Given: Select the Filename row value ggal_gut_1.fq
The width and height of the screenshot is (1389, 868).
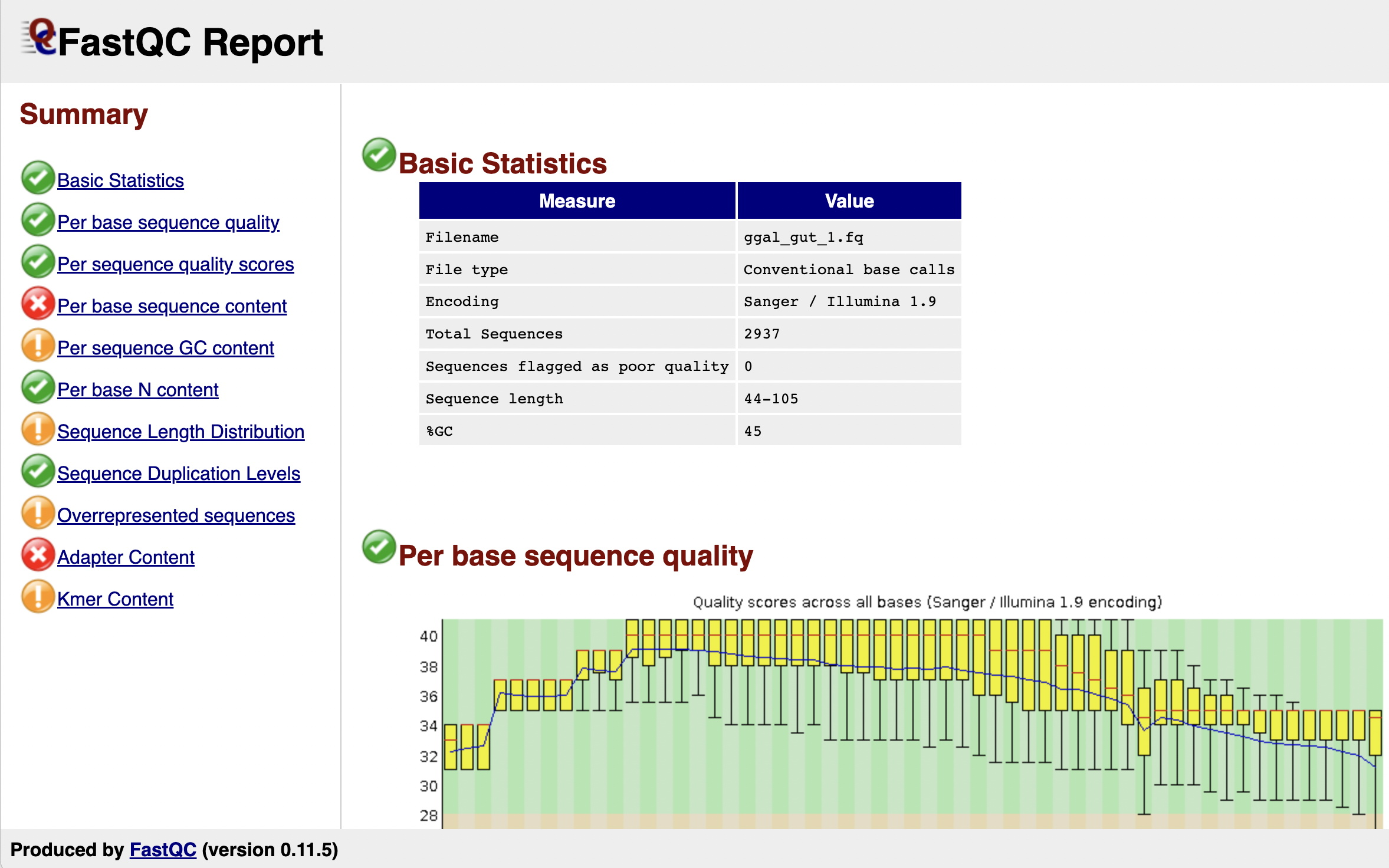Looking at the screenshot, I should (x=803, y=237).
